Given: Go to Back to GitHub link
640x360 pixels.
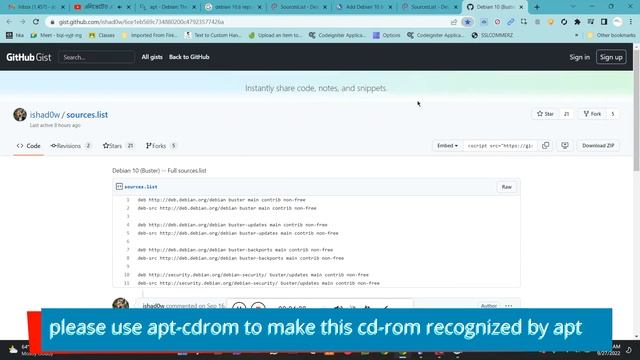Looking at the screenshot, I should (x=189, y=57).
